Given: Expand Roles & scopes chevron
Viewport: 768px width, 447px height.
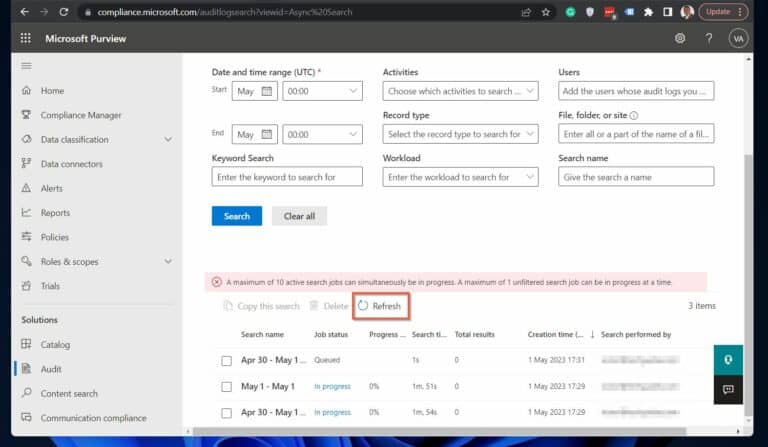Looking at the screenshot, I should [168, 261].
